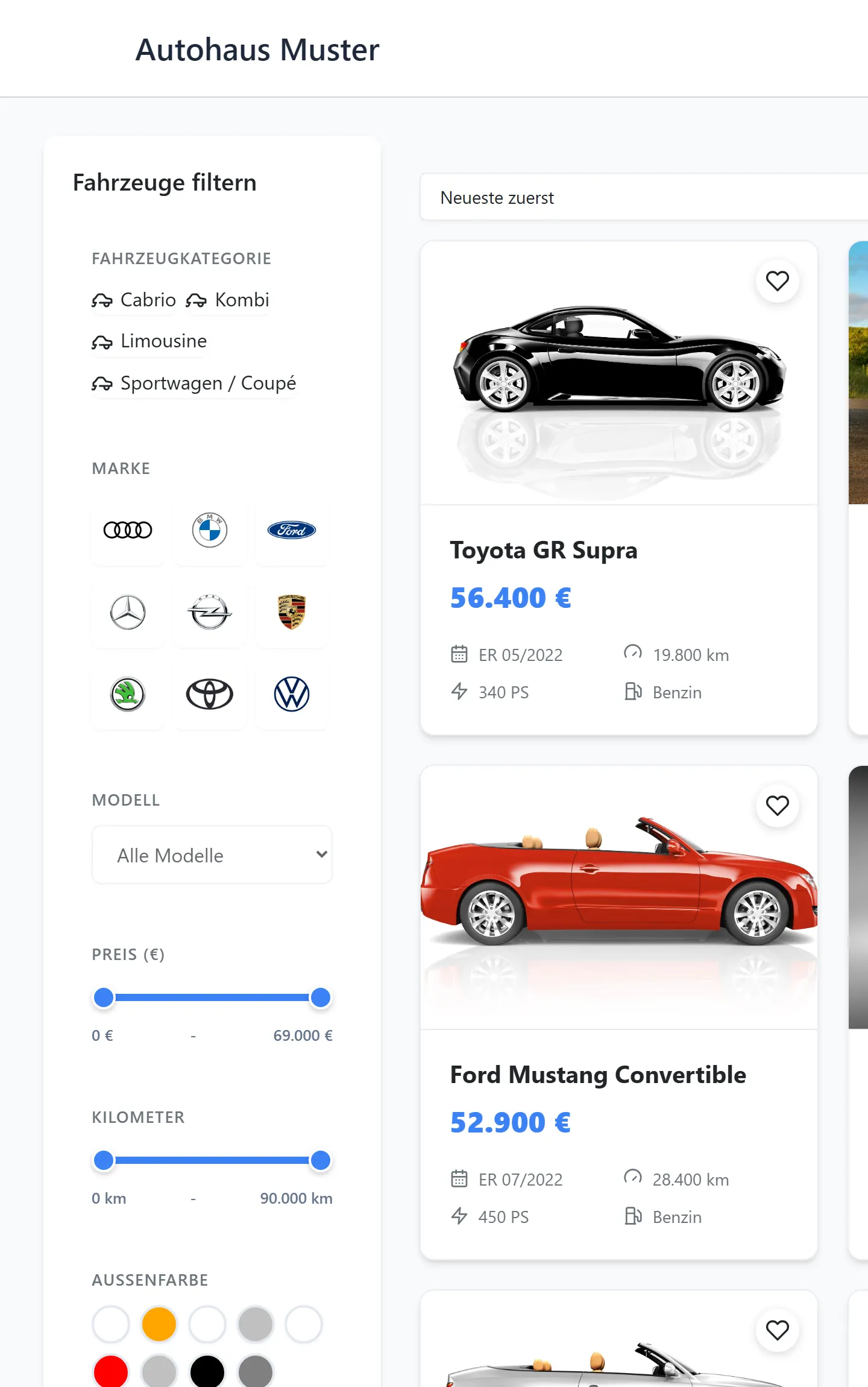Select the Opel brand logo
868x1387 pixels.
(x=210, y=613)
